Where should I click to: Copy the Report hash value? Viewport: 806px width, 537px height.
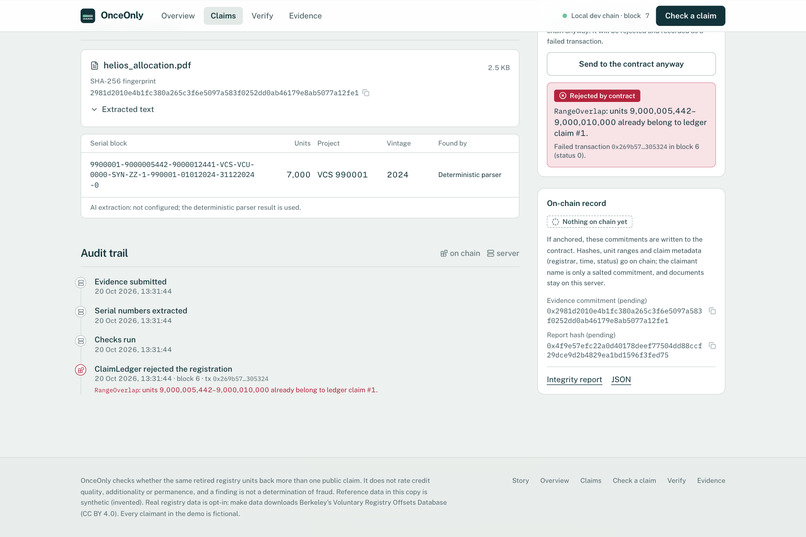pyautogui.click(x=712, y=346)
